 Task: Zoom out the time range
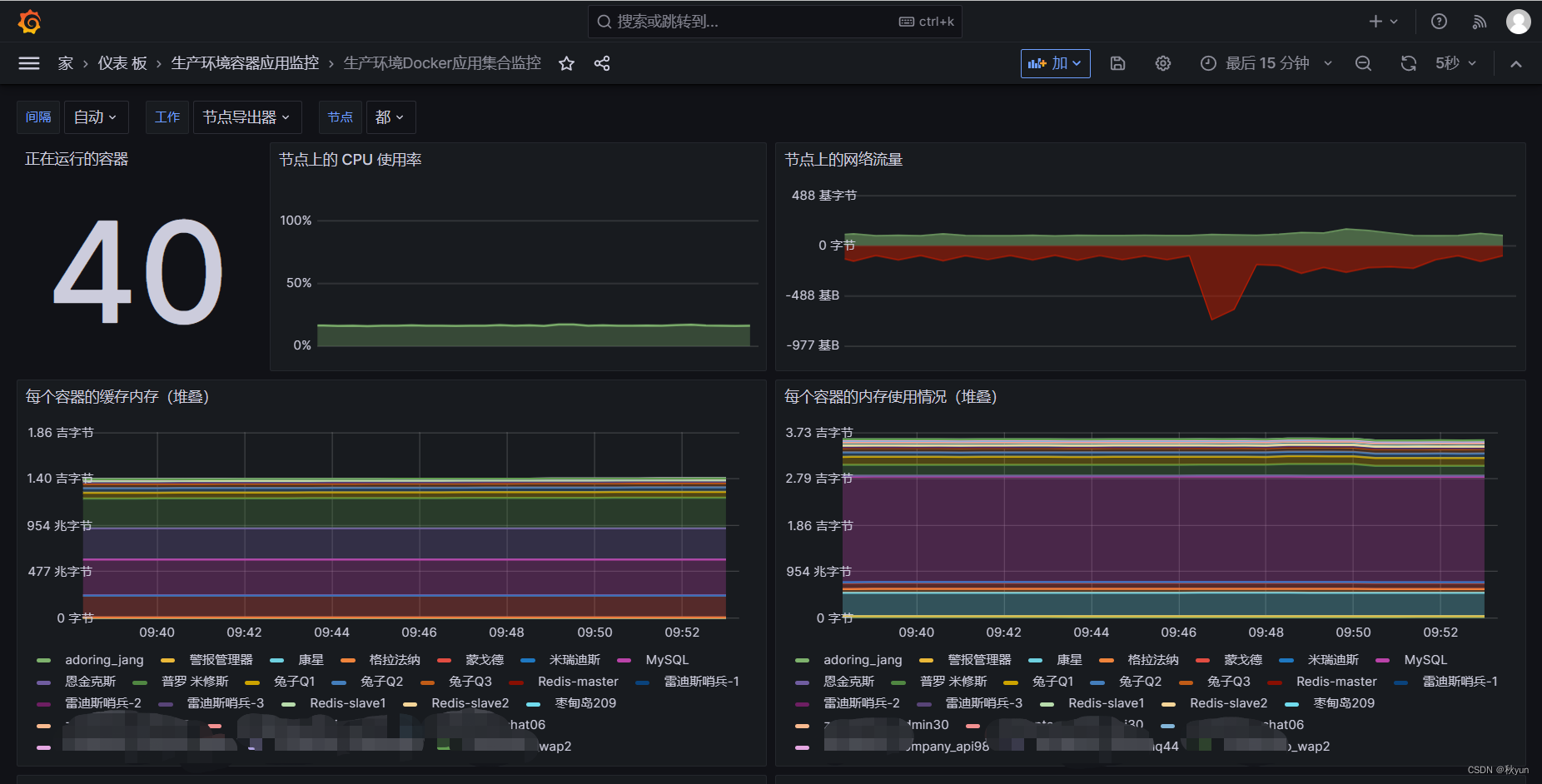pos(1363,63)
